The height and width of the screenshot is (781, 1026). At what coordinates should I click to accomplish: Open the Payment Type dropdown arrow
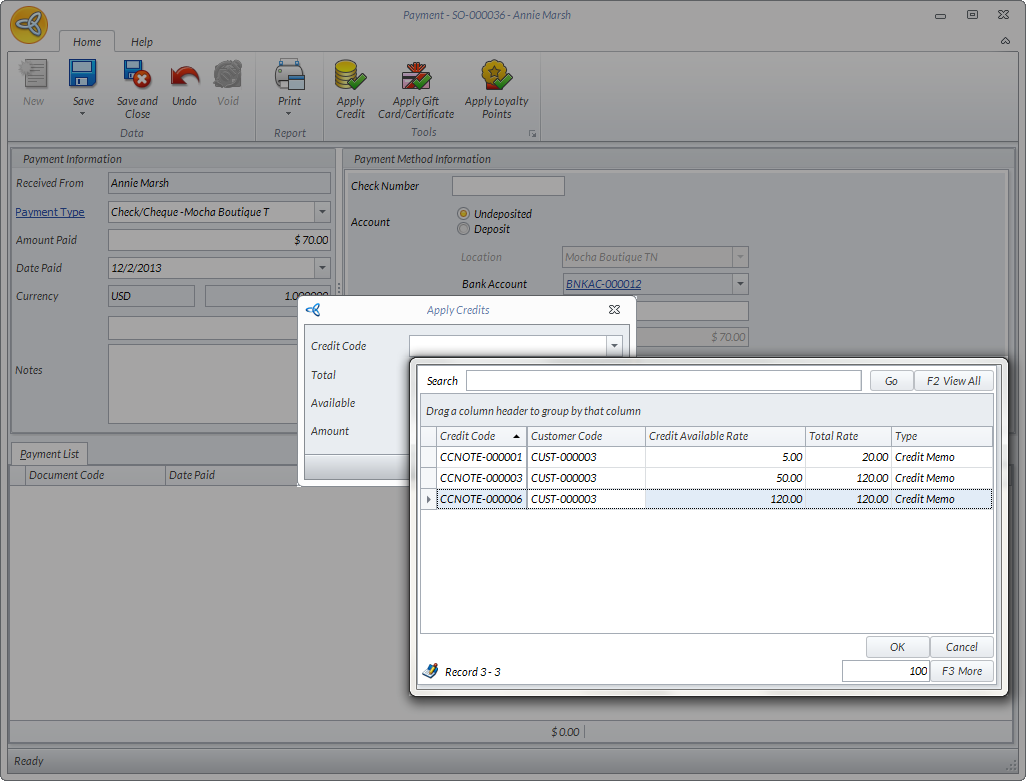click(322, 212)
